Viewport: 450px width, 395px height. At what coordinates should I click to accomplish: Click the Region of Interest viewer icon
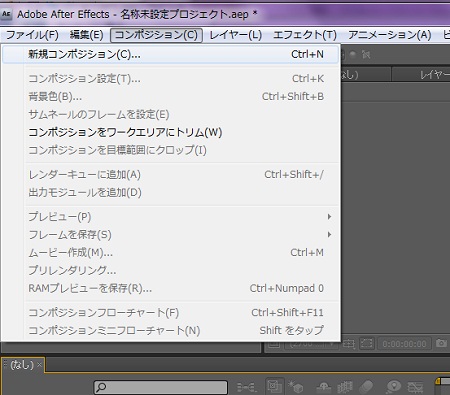click(367, 344)
